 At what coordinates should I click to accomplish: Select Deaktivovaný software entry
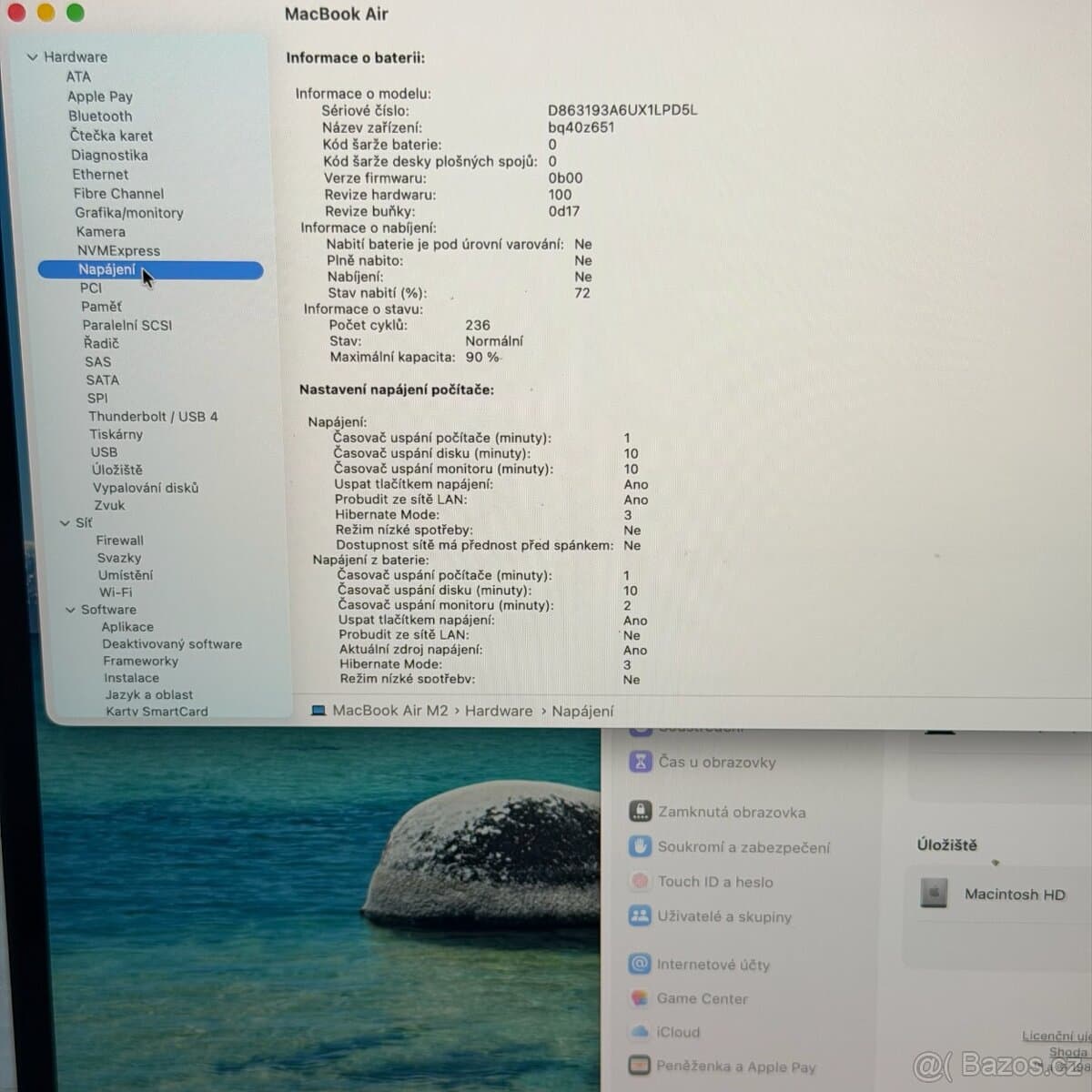(x=172, y=644)
